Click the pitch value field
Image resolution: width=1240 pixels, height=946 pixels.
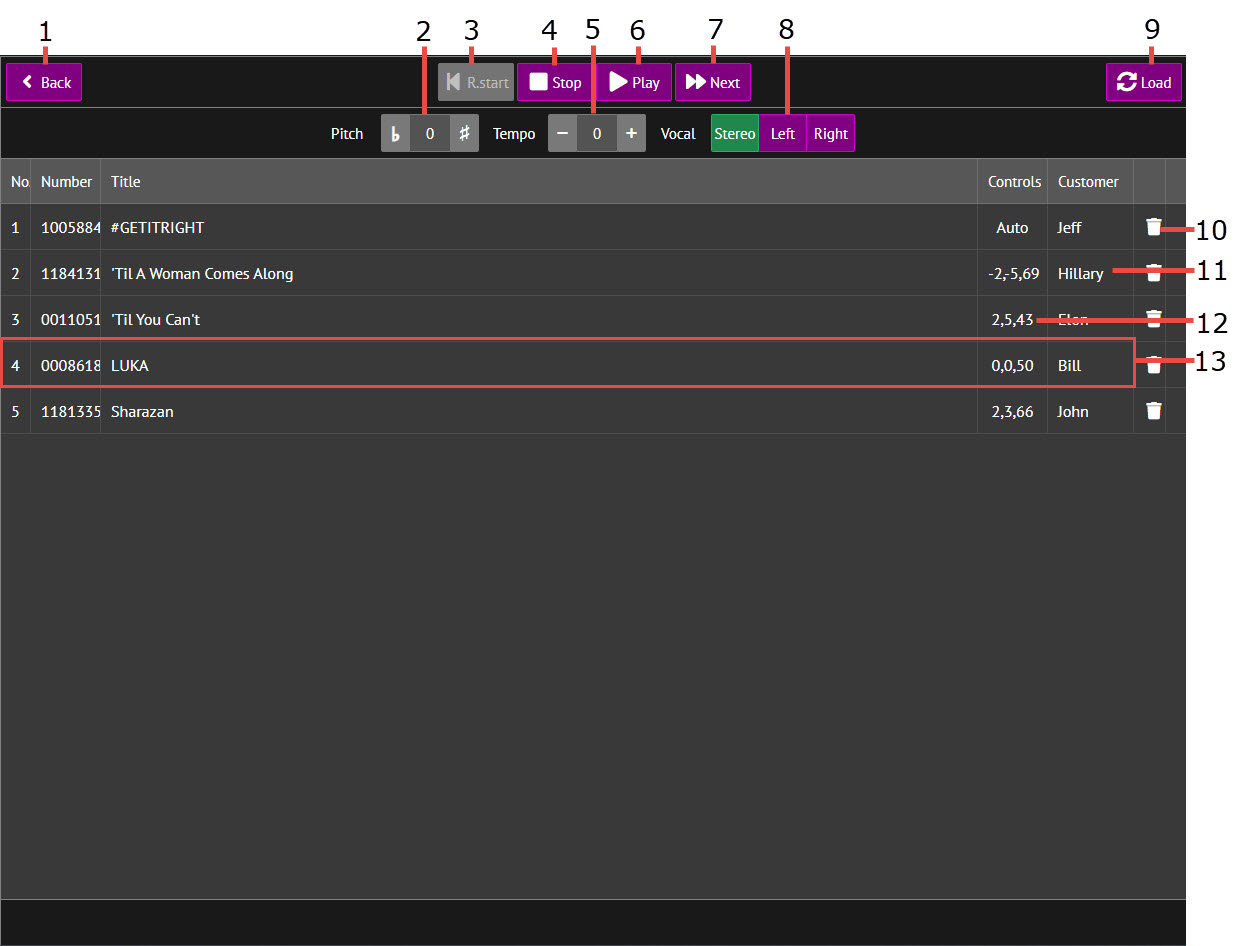coord(429,134)
